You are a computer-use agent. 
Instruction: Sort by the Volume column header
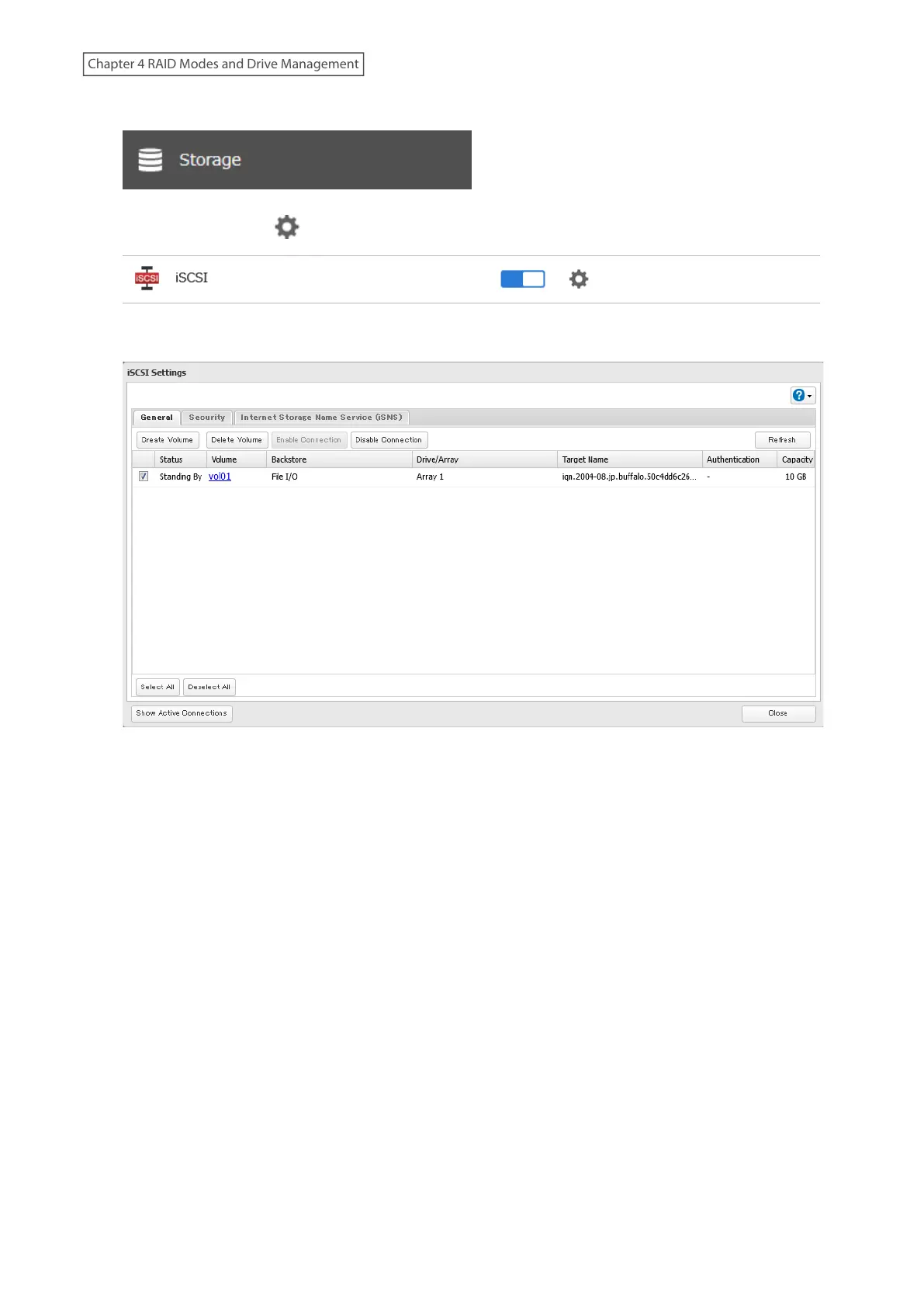pos(237,459)
